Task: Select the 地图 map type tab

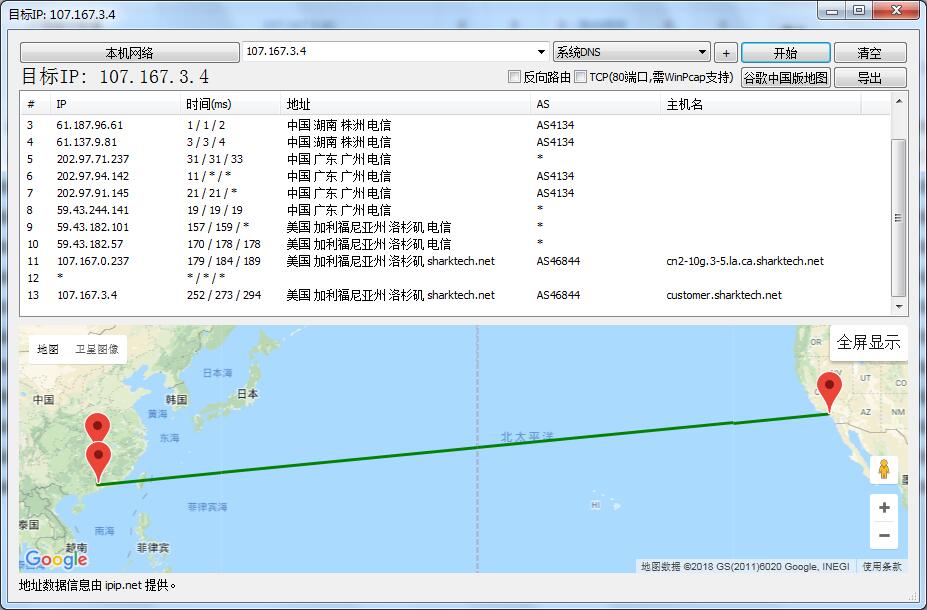Action: point(48,349)
